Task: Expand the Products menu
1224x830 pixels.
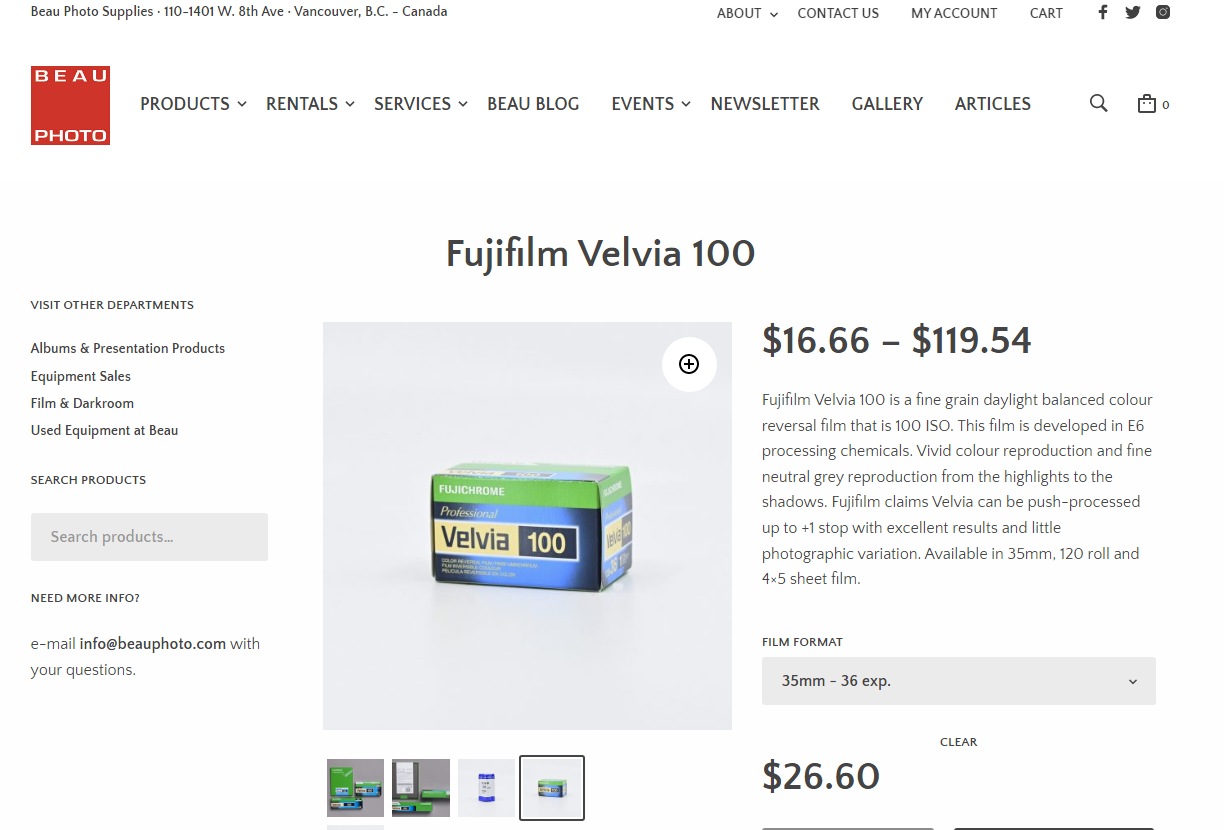Action: point(193,104)
